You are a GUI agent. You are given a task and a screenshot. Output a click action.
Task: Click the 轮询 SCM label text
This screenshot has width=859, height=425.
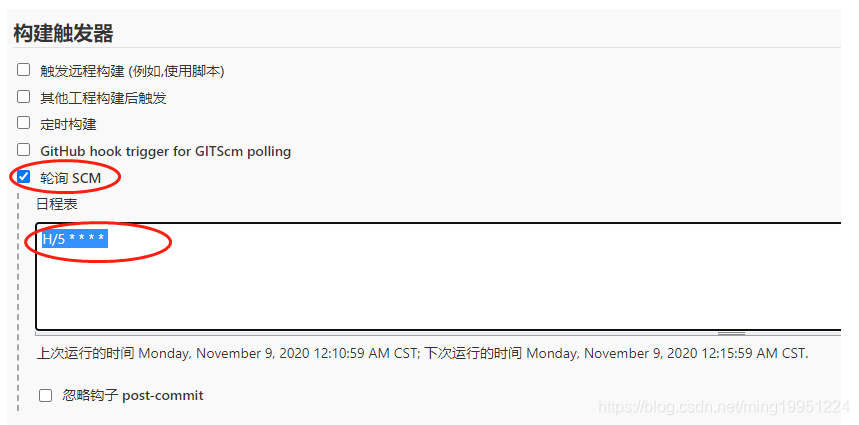[x=71, y=178]
